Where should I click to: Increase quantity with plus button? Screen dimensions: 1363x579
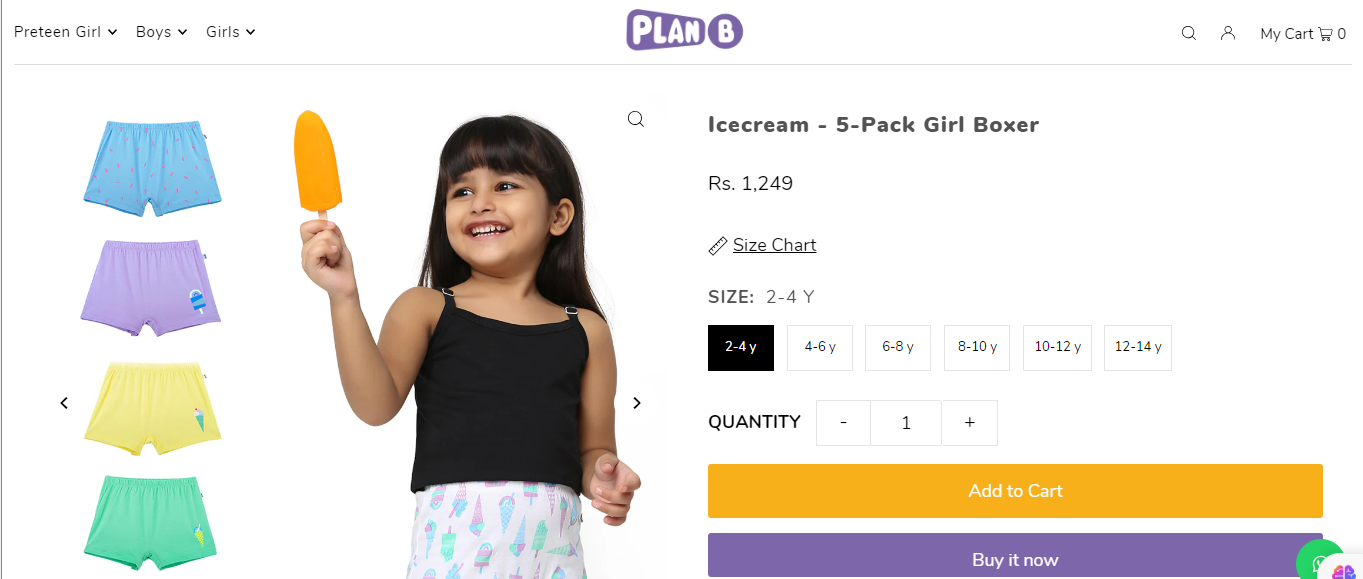coord(969,423)
